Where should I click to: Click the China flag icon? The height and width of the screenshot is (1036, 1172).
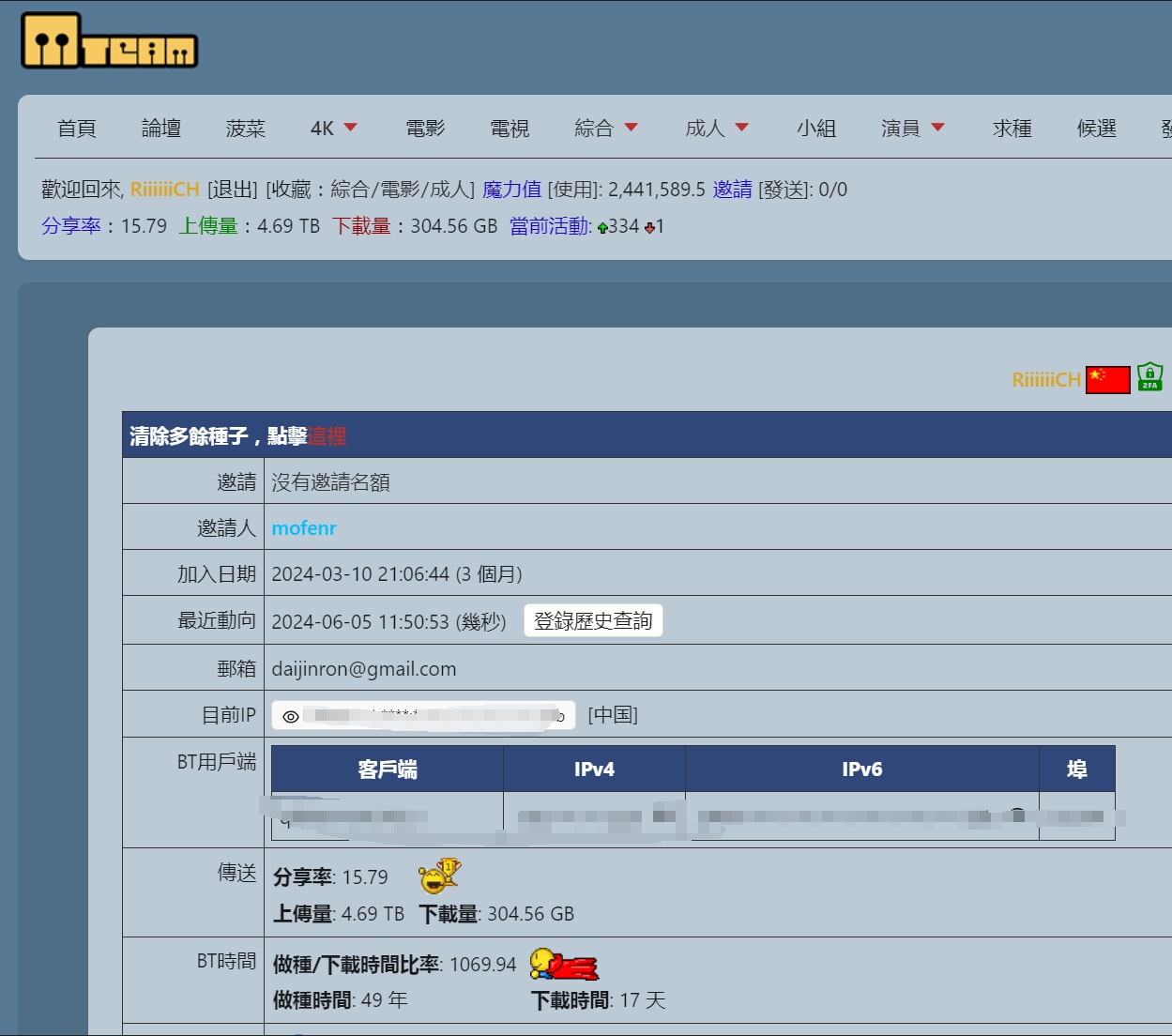pos(1107,380)
